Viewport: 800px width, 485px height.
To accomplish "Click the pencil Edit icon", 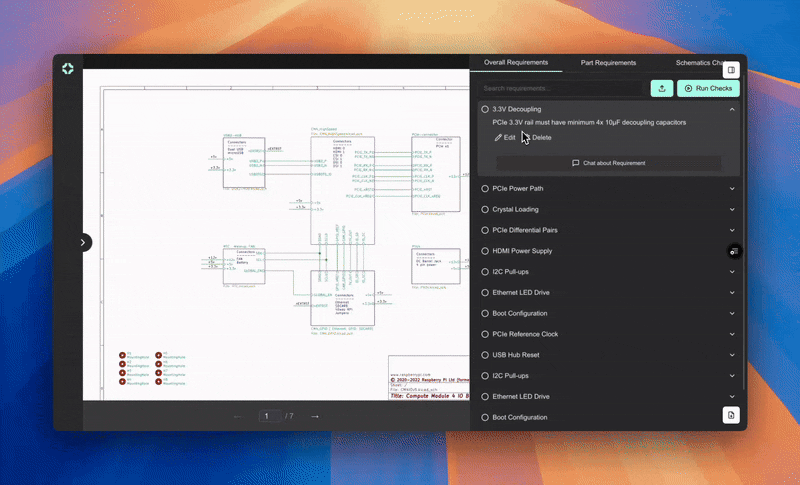I will click(499, 137).
